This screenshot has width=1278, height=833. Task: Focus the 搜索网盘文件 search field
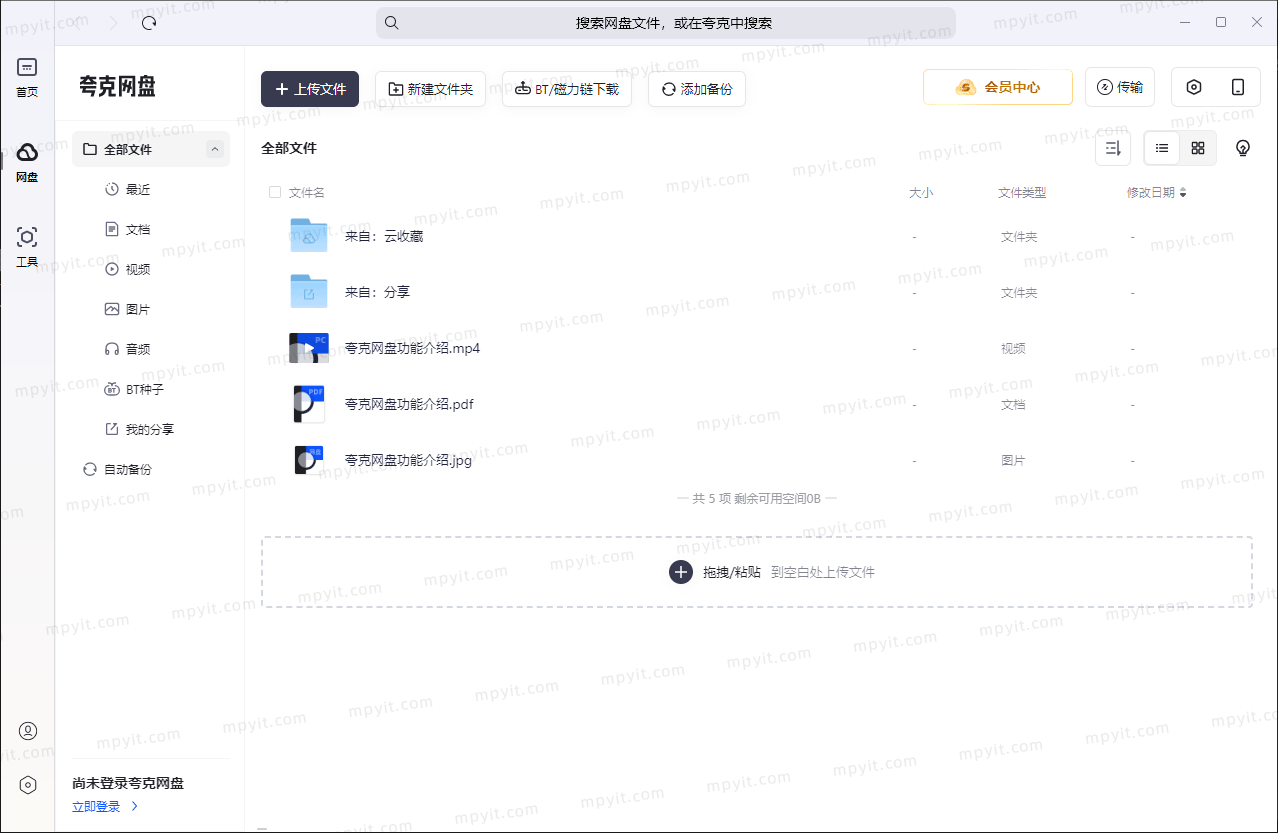(666, 23)
